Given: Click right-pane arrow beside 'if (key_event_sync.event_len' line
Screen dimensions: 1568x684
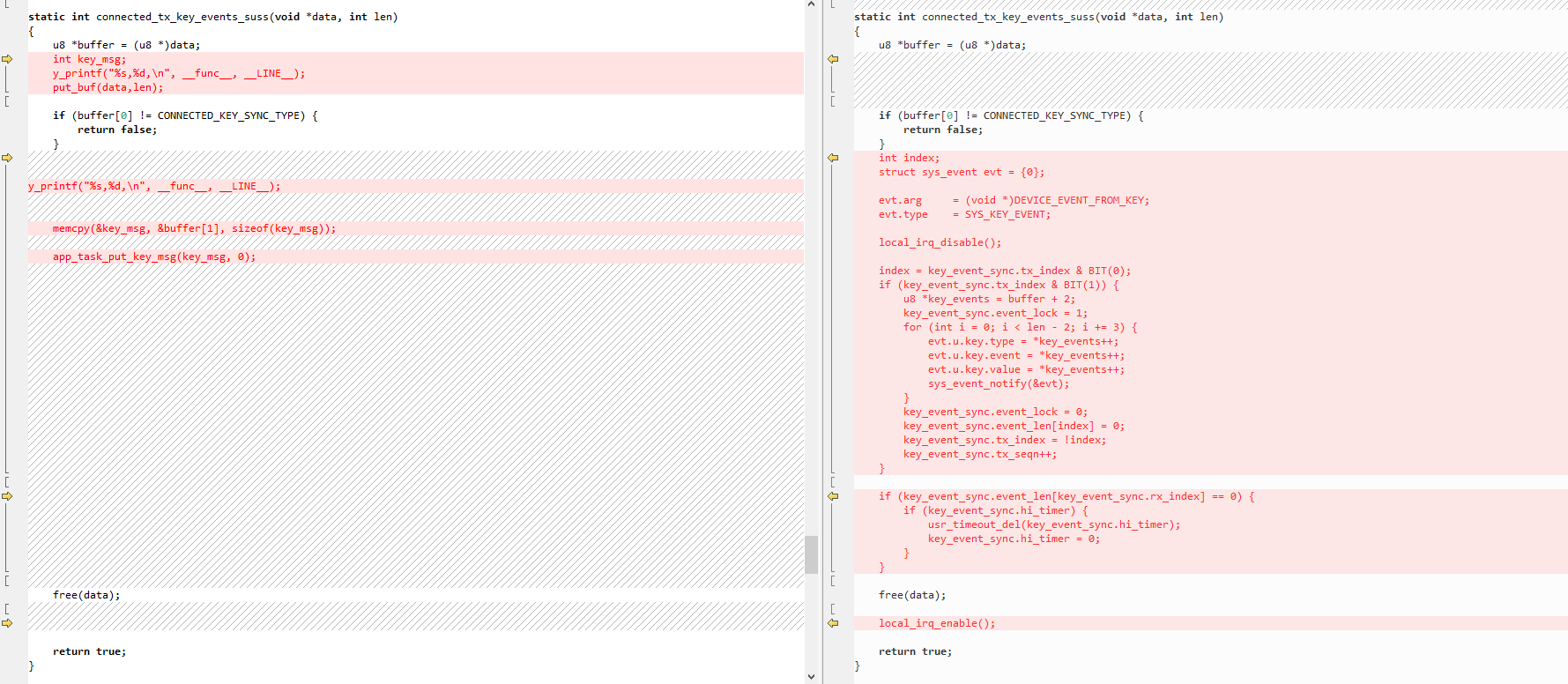Looking at the screenshot, I should point(833,496).
